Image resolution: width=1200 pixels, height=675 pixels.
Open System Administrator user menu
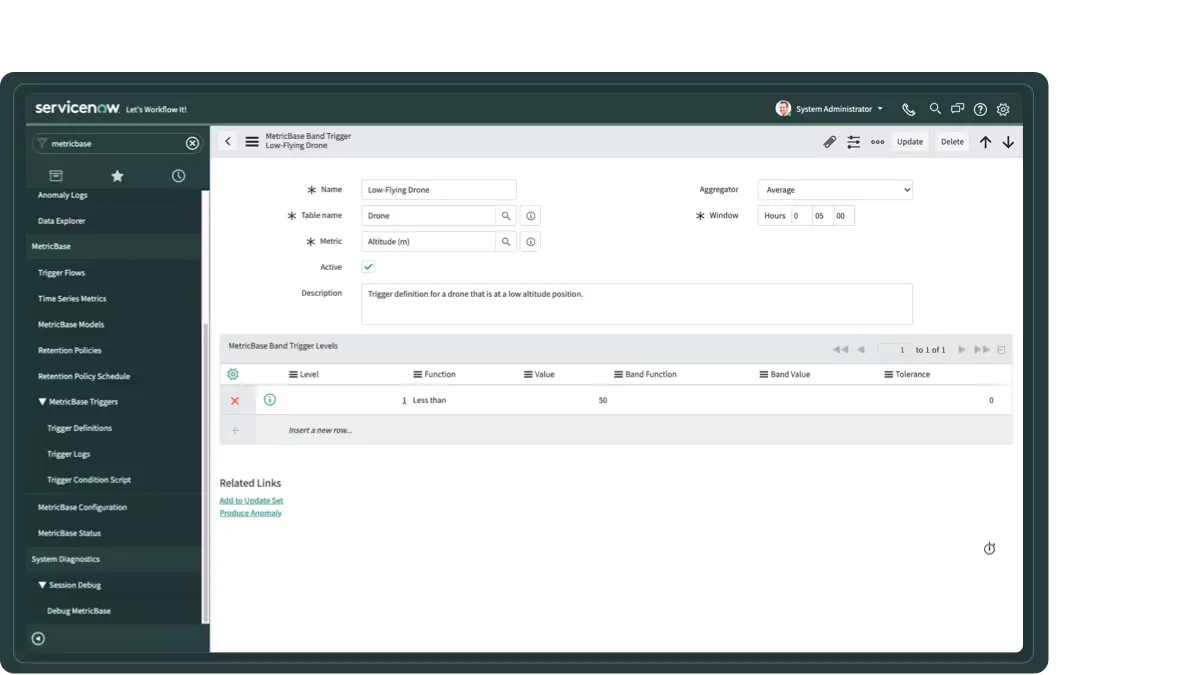829,109
